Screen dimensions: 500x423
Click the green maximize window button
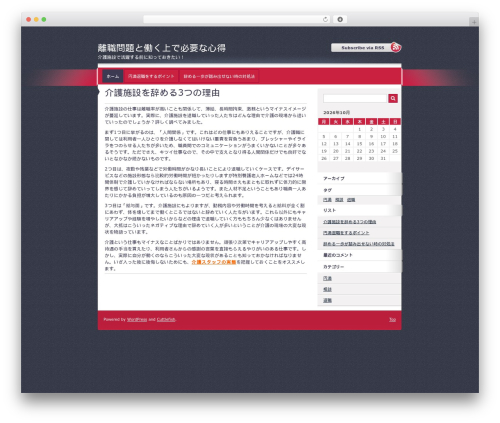[44, 19]
